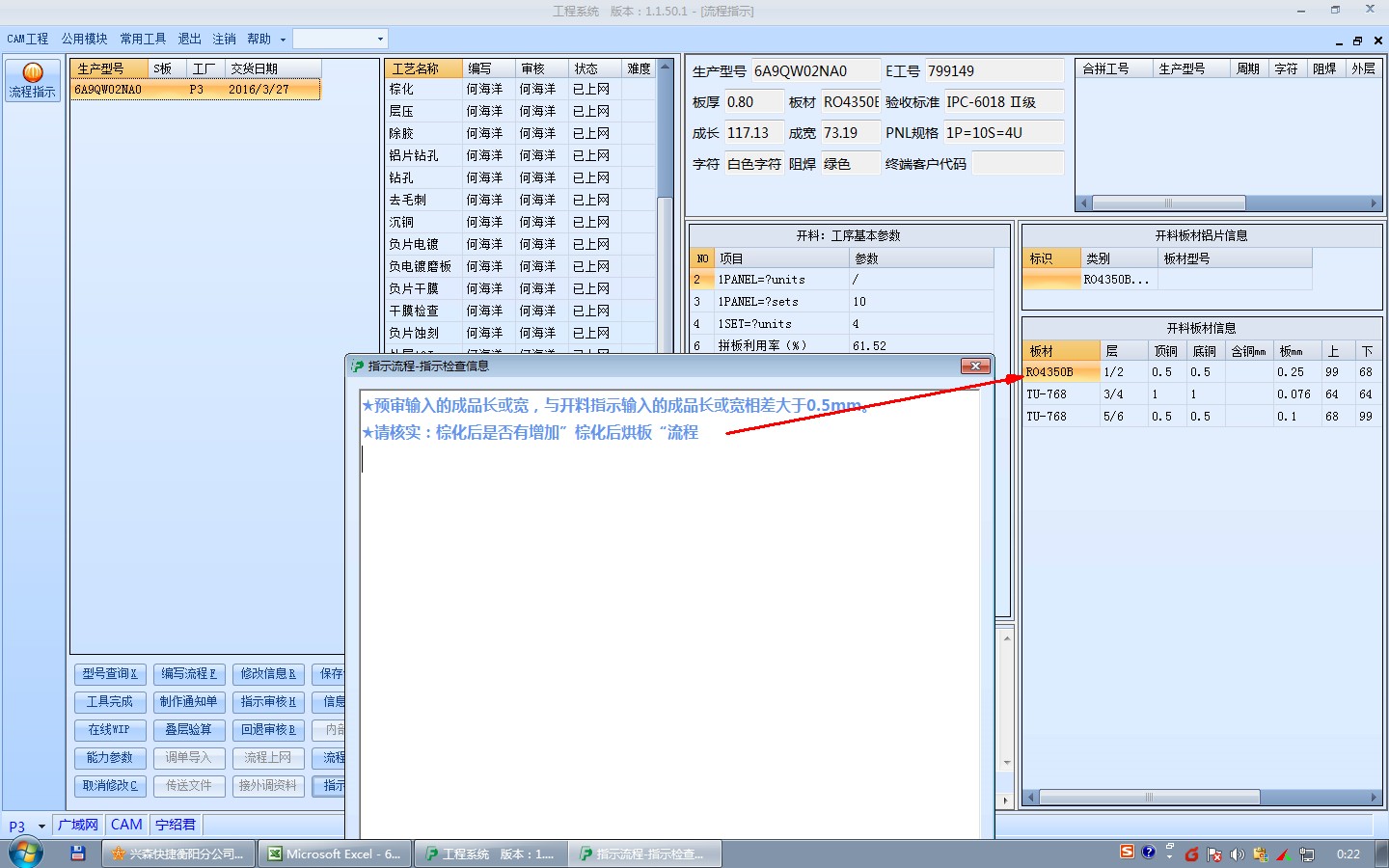Click the 能力参数 button
This screenshot has height=868, width=1389.
click(x=110, y=758)
